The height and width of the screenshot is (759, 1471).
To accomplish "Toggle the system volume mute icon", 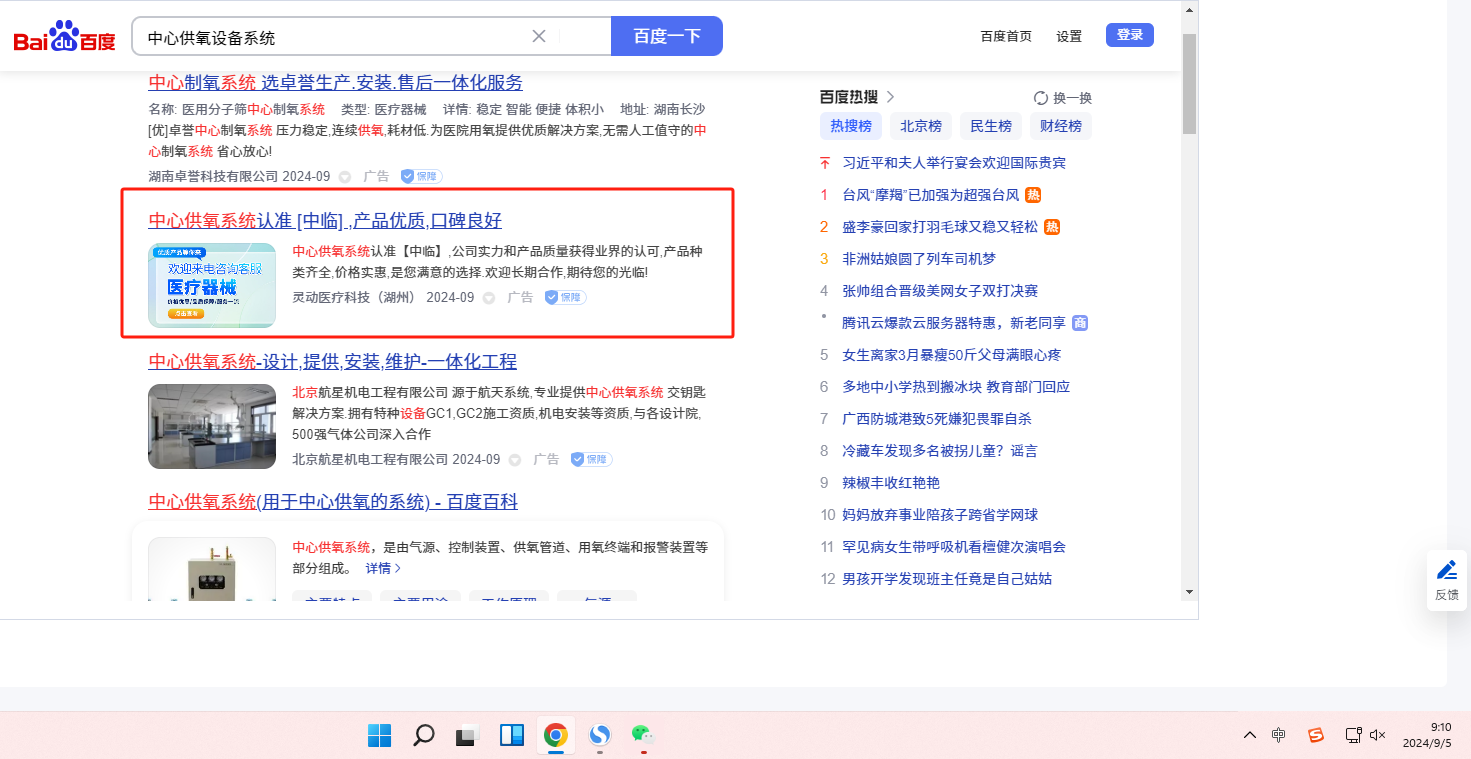I will pos(1377,735).
